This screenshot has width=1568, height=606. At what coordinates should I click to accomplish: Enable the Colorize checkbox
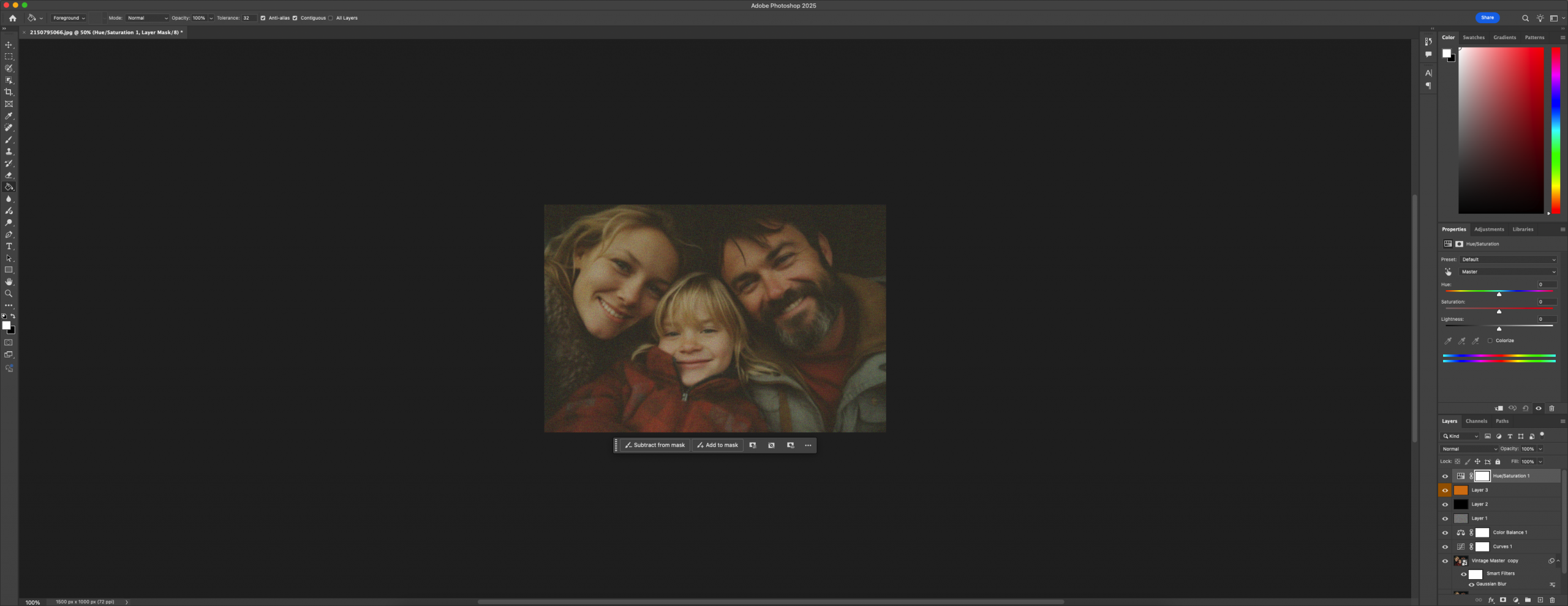pos(1490,341)
